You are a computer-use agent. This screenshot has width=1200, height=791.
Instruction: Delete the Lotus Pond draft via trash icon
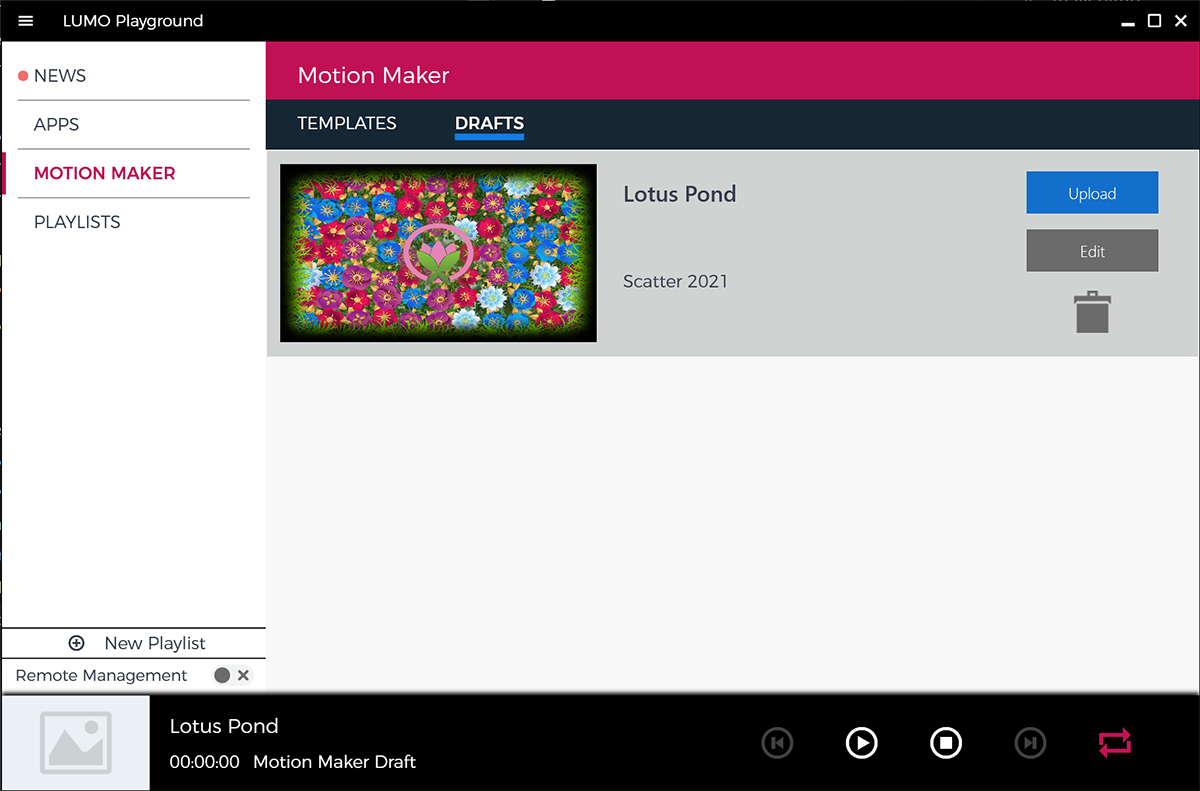click(x=1092, y=312)
